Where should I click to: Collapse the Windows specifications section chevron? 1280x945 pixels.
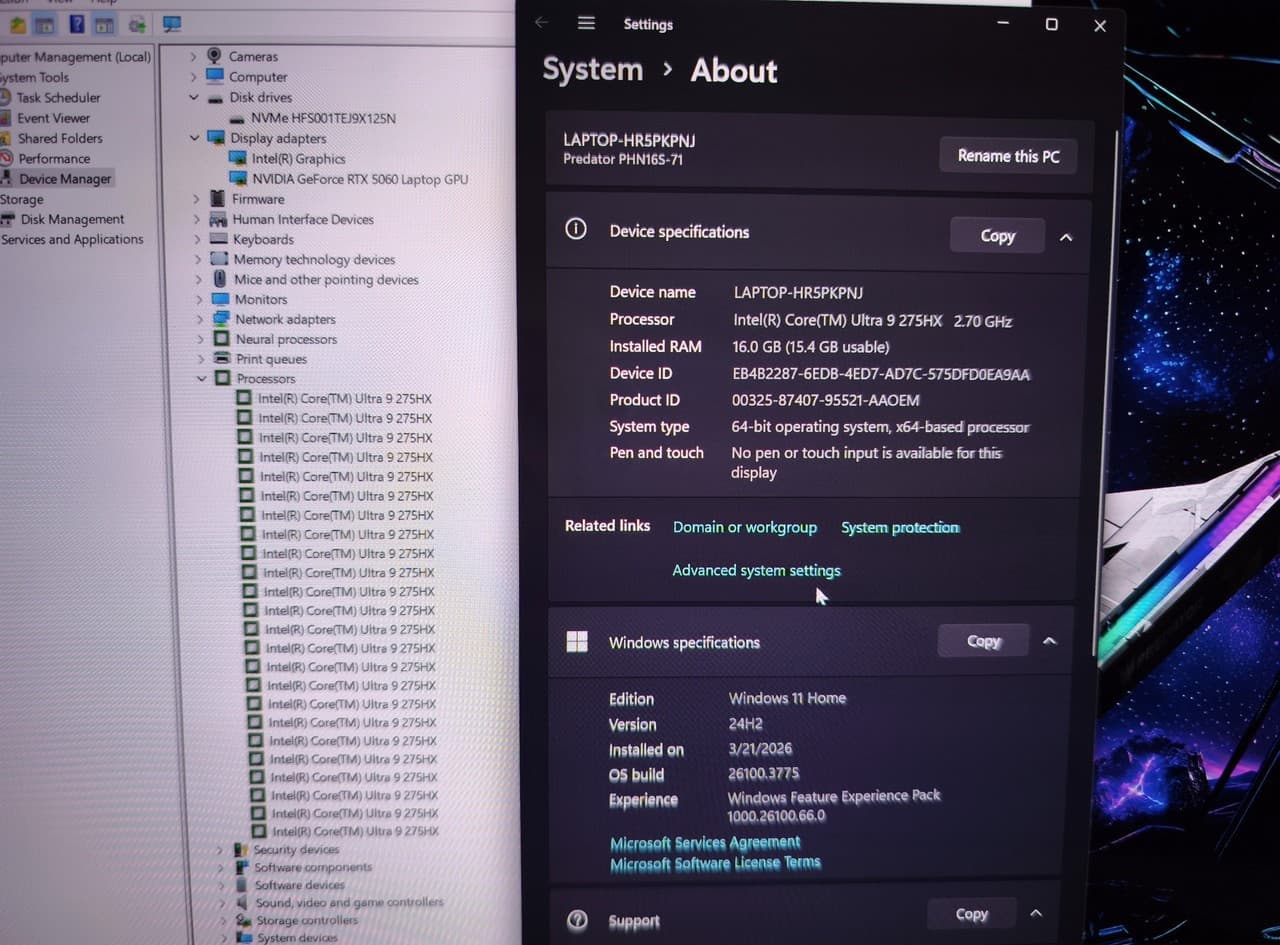(1050, 641)
